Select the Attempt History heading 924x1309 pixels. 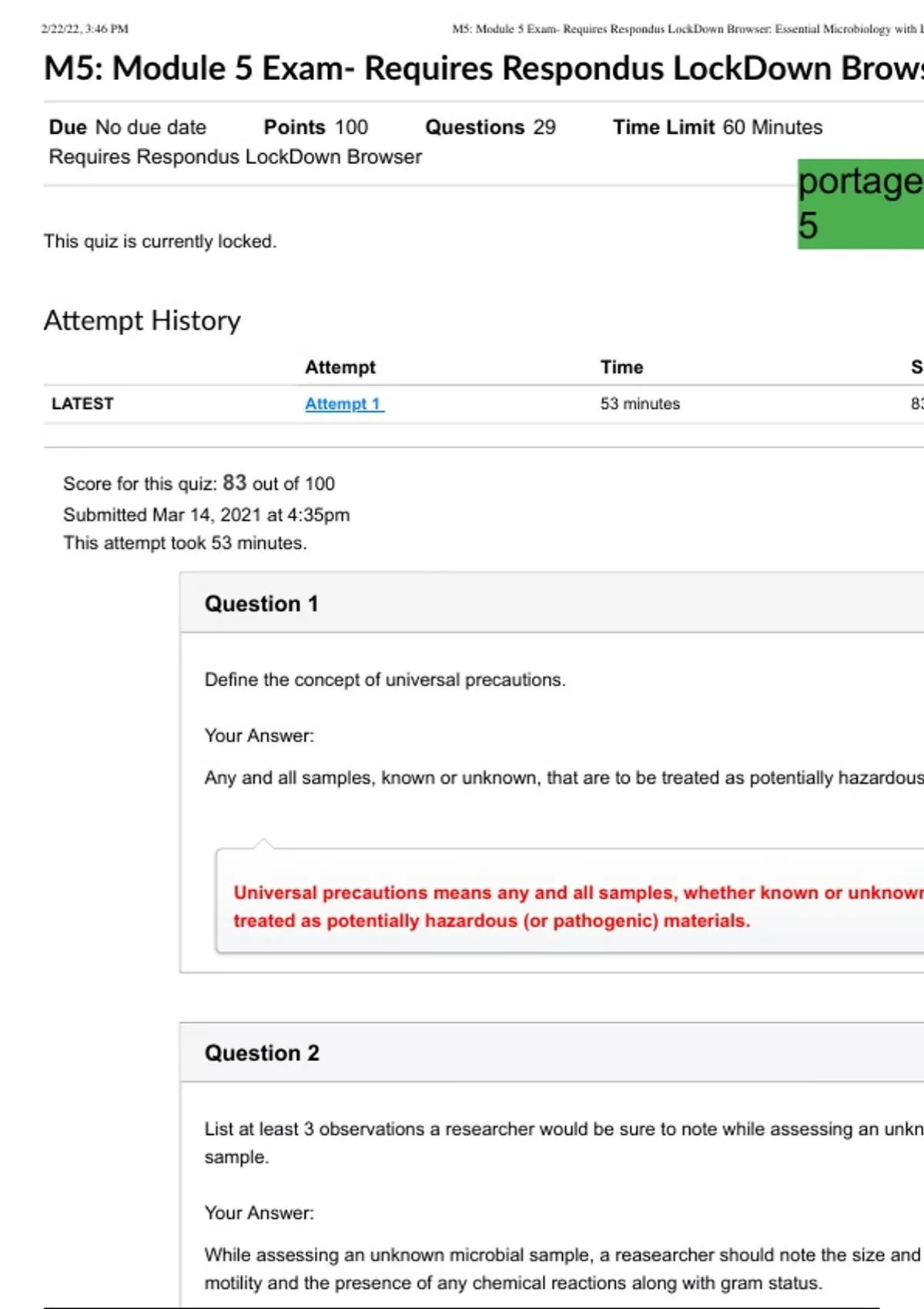[142, 320]
